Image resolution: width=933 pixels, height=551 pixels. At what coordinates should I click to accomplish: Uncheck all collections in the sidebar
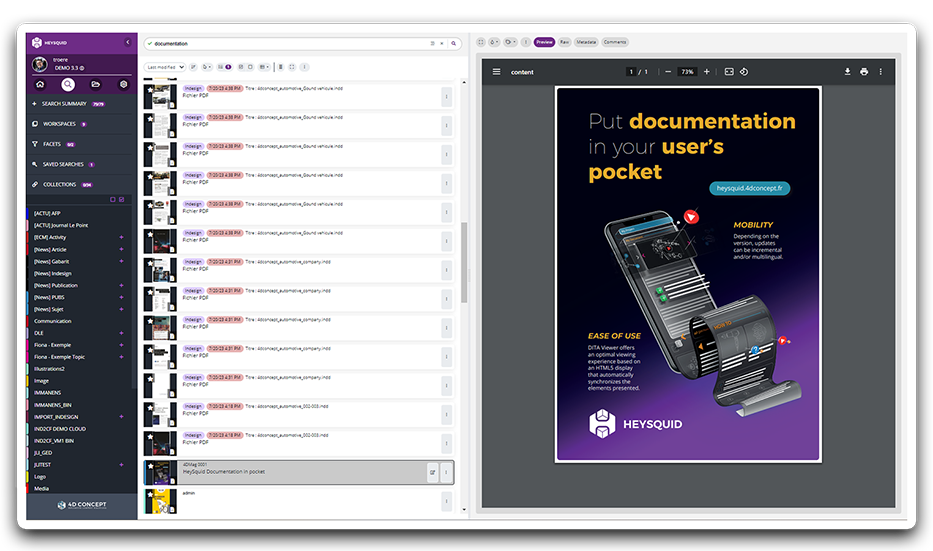(x=112, y=199)
